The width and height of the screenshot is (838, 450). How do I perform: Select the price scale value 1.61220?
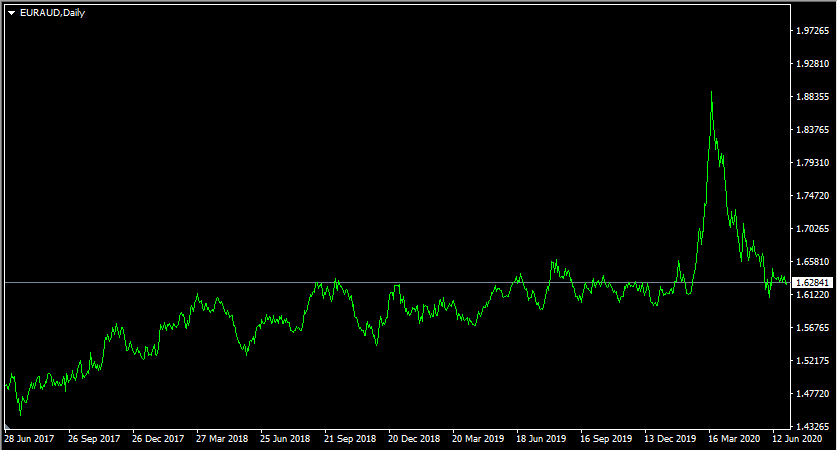pos(812,294)
